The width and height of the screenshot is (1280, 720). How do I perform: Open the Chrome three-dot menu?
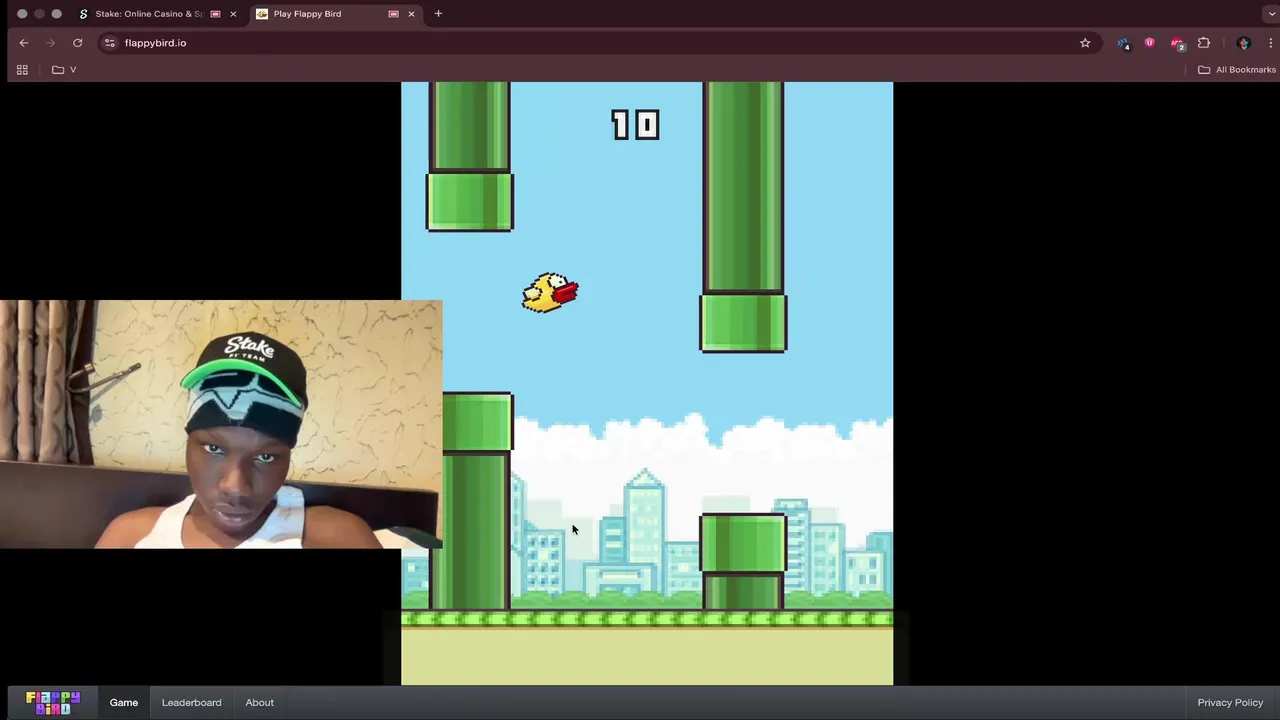(x=1270, y=43)
